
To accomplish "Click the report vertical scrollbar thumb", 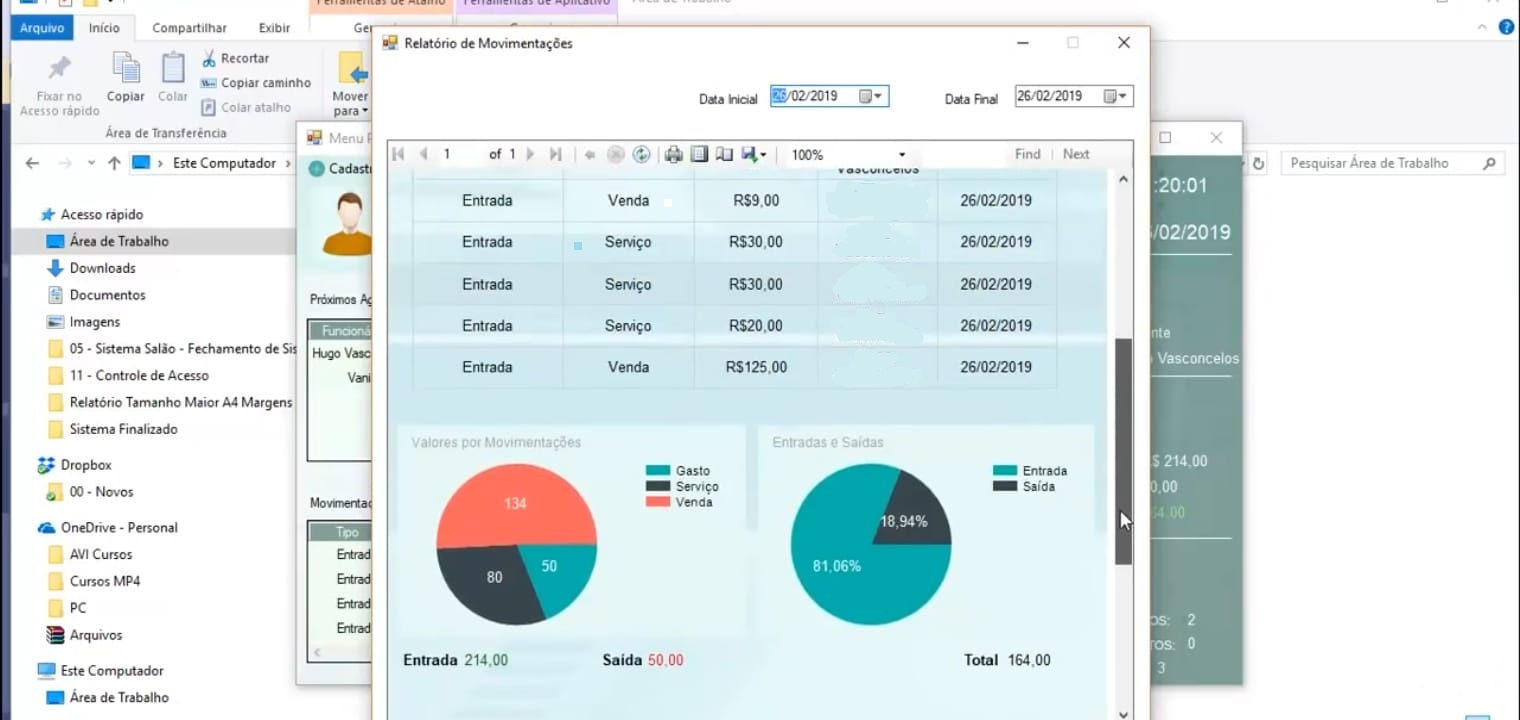I will pyautogui.click(x=1124, y=452).
